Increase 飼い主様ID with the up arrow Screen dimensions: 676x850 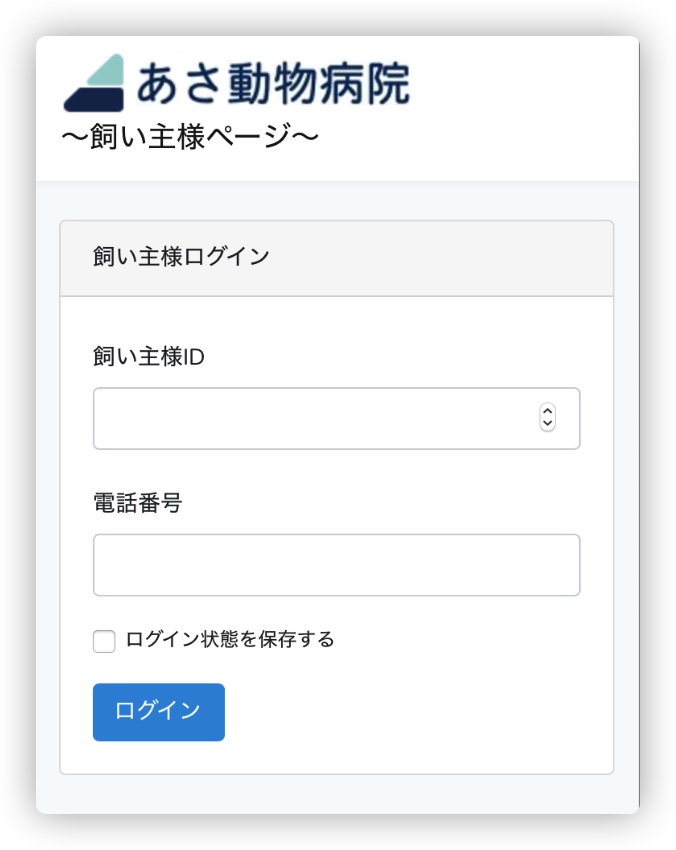pos(548,411)
